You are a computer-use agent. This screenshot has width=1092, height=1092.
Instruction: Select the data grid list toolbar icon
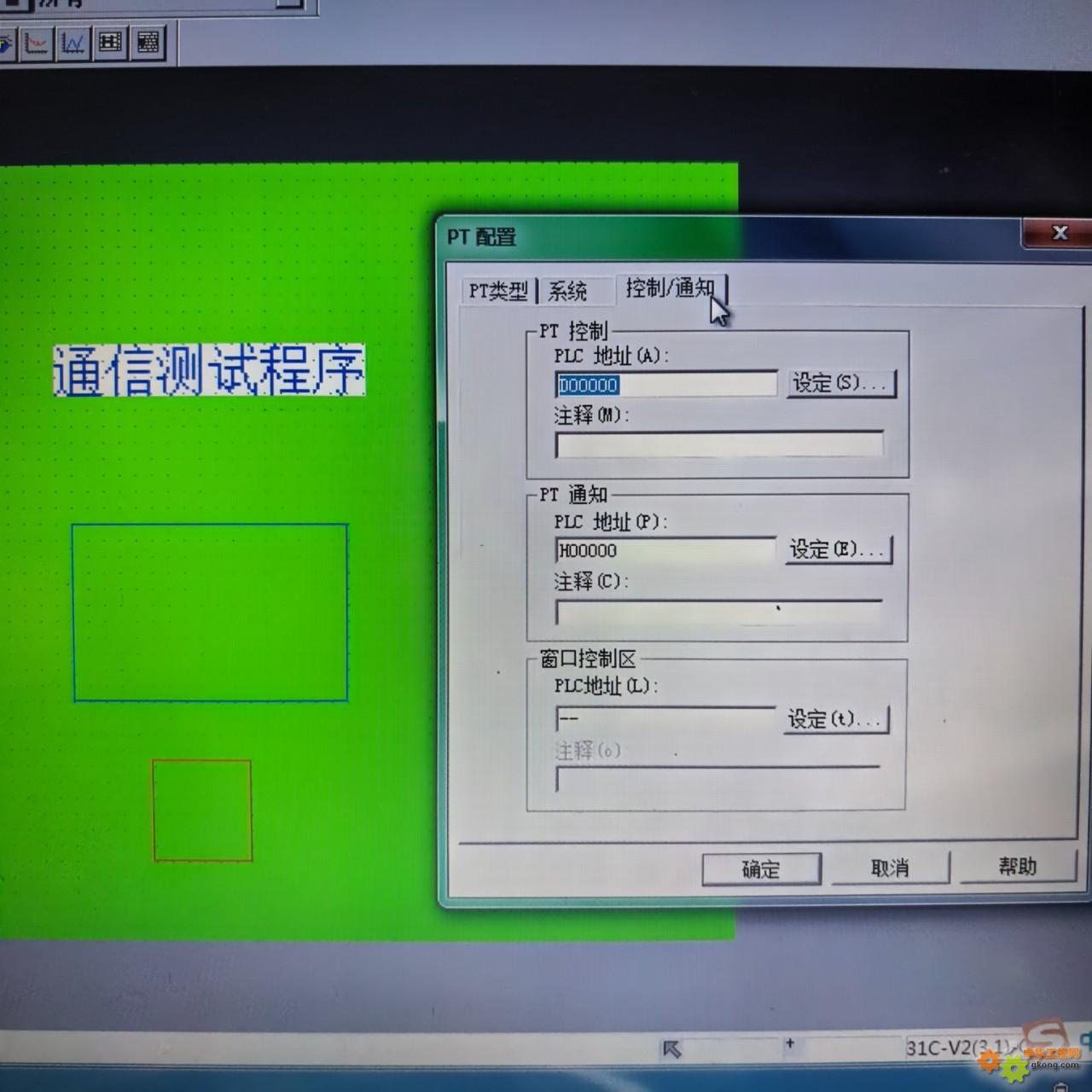(148, 43)
